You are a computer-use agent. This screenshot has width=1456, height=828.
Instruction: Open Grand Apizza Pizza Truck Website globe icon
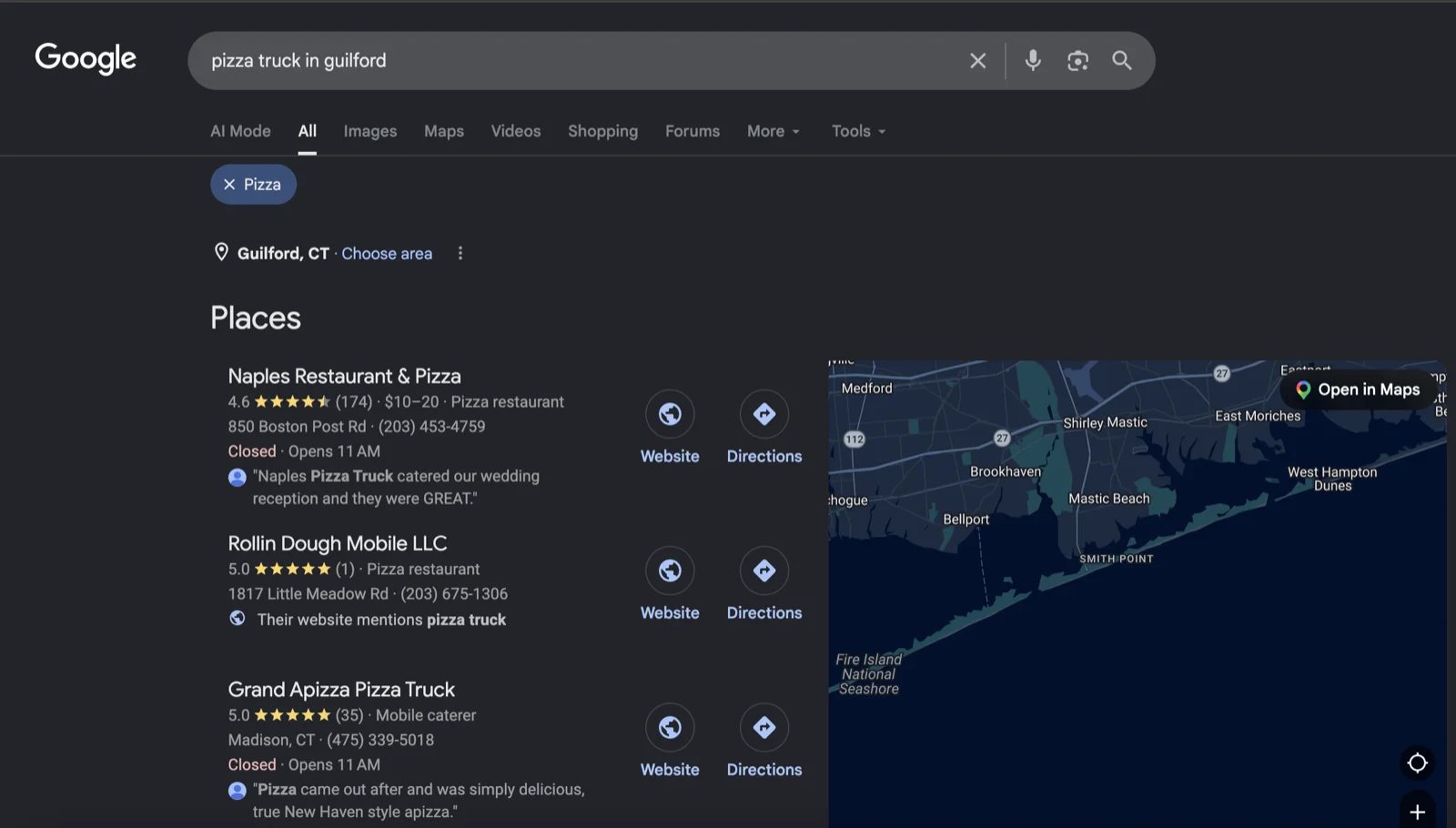coord(670,727)
